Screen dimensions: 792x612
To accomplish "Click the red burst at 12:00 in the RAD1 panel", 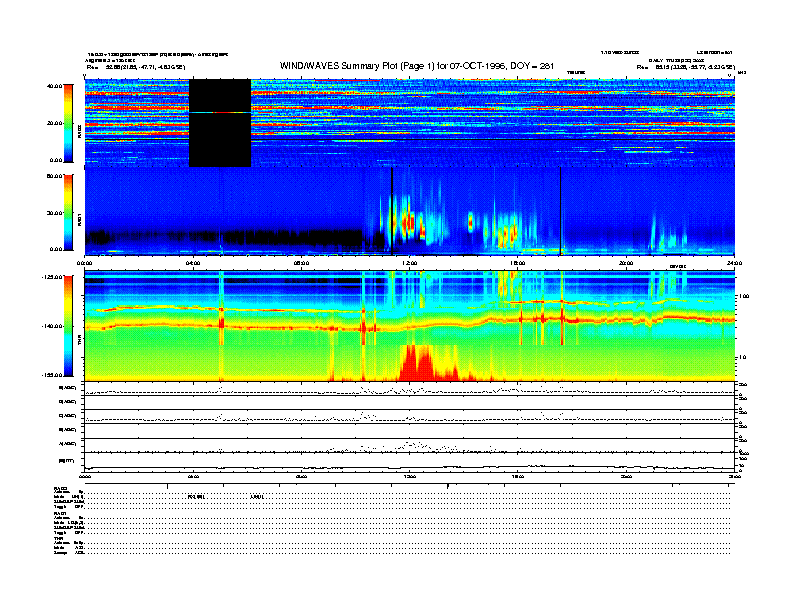I will point(408,223).
